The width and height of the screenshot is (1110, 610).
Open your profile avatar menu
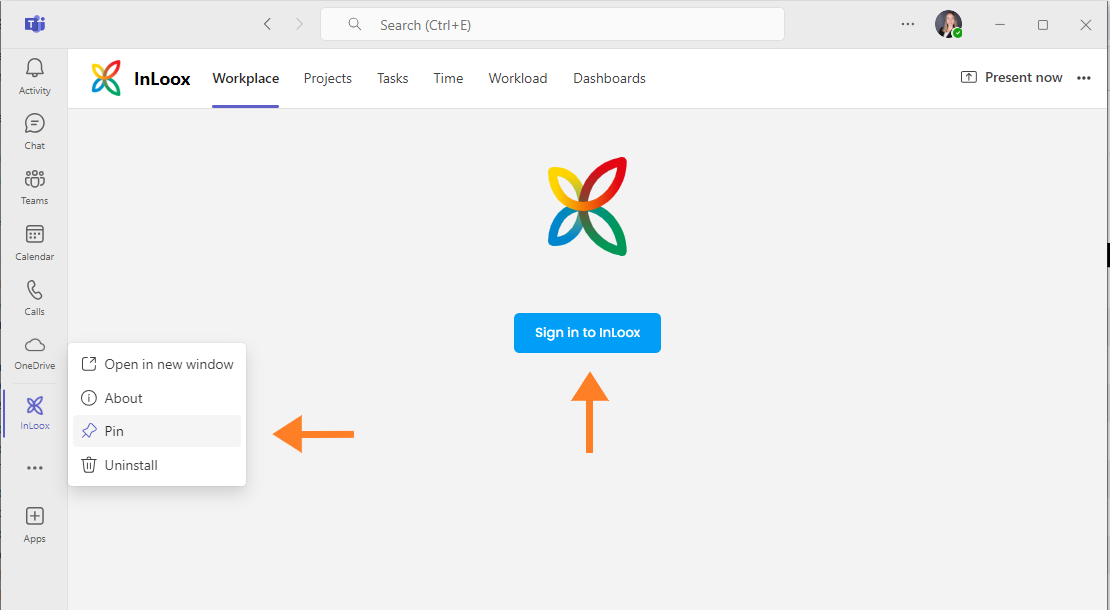click(x=948, y=24)
